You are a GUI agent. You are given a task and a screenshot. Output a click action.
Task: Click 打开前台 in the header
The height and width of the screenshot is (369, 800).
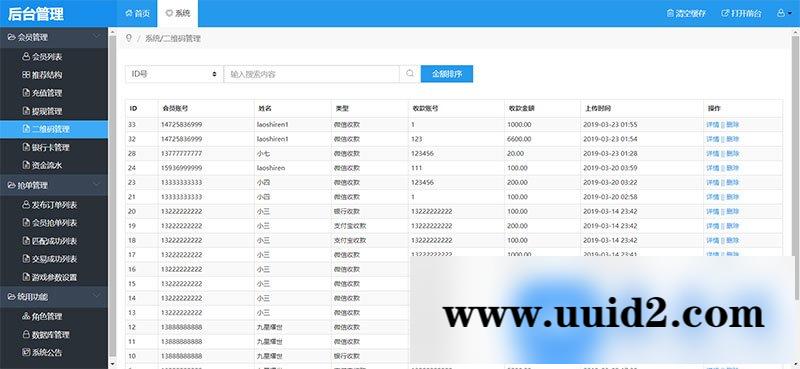click(x=741, y=14)
